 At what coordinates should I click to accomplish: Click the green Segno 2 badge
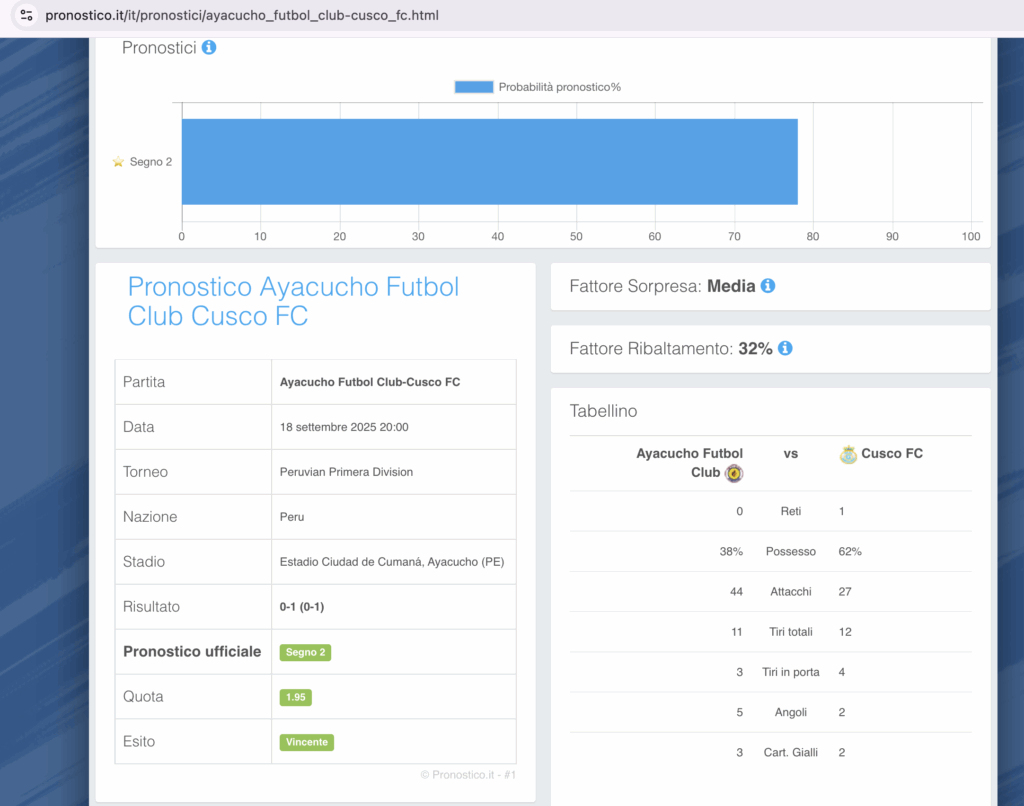tap(305, 652)
